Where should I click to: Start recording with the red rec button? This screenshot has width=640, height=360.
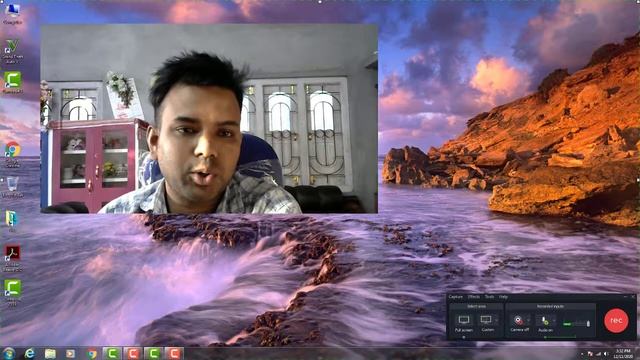[616, 321]
